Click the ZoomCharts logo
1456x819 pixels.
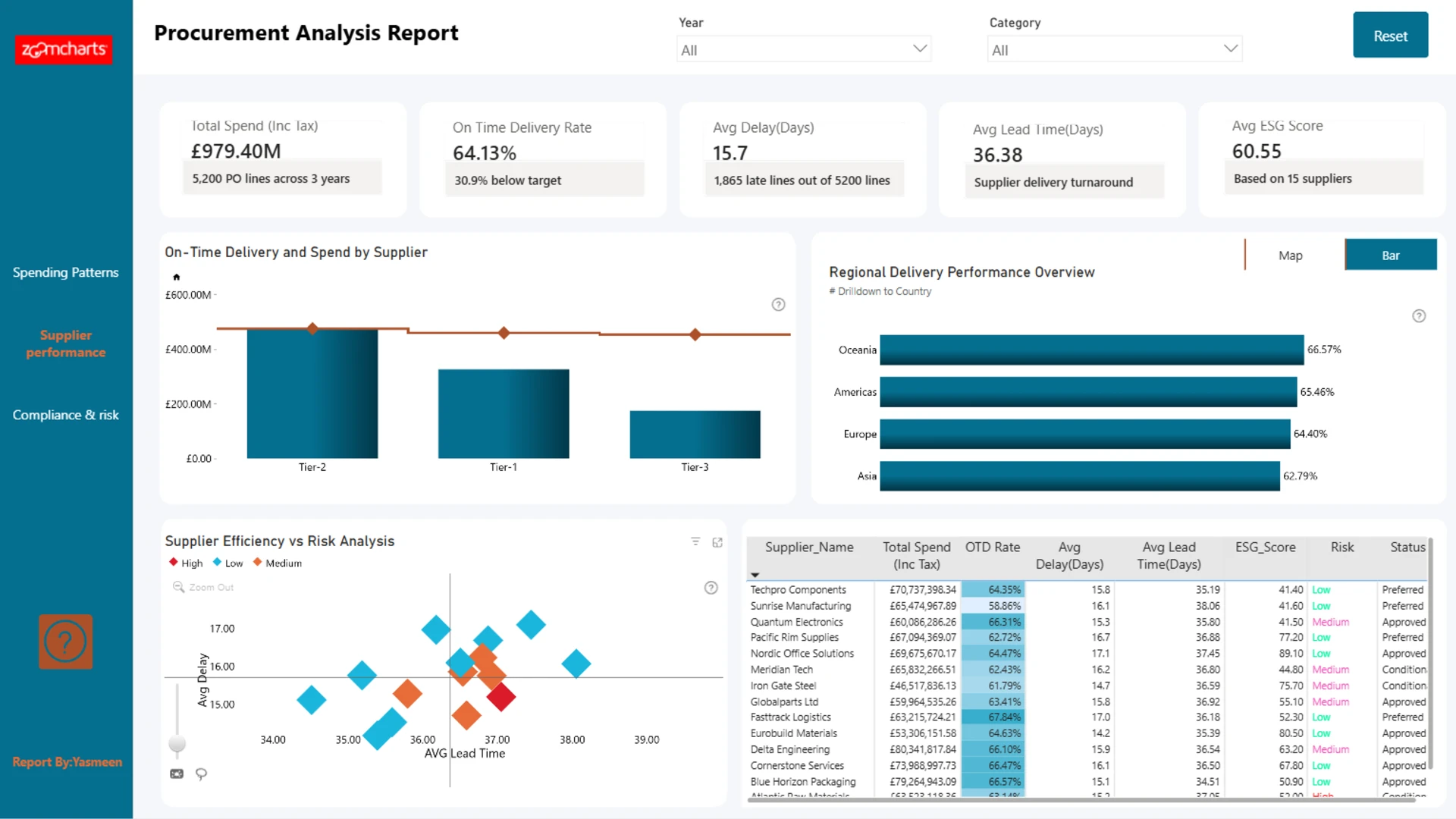[64, 50]
